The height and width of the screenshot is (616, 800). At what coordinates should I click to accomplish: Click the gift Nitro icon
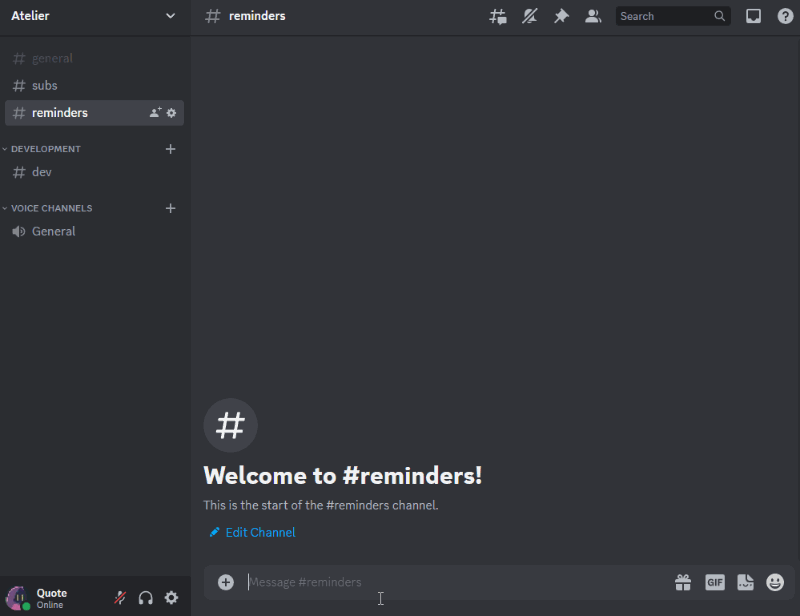click(683, 582)
